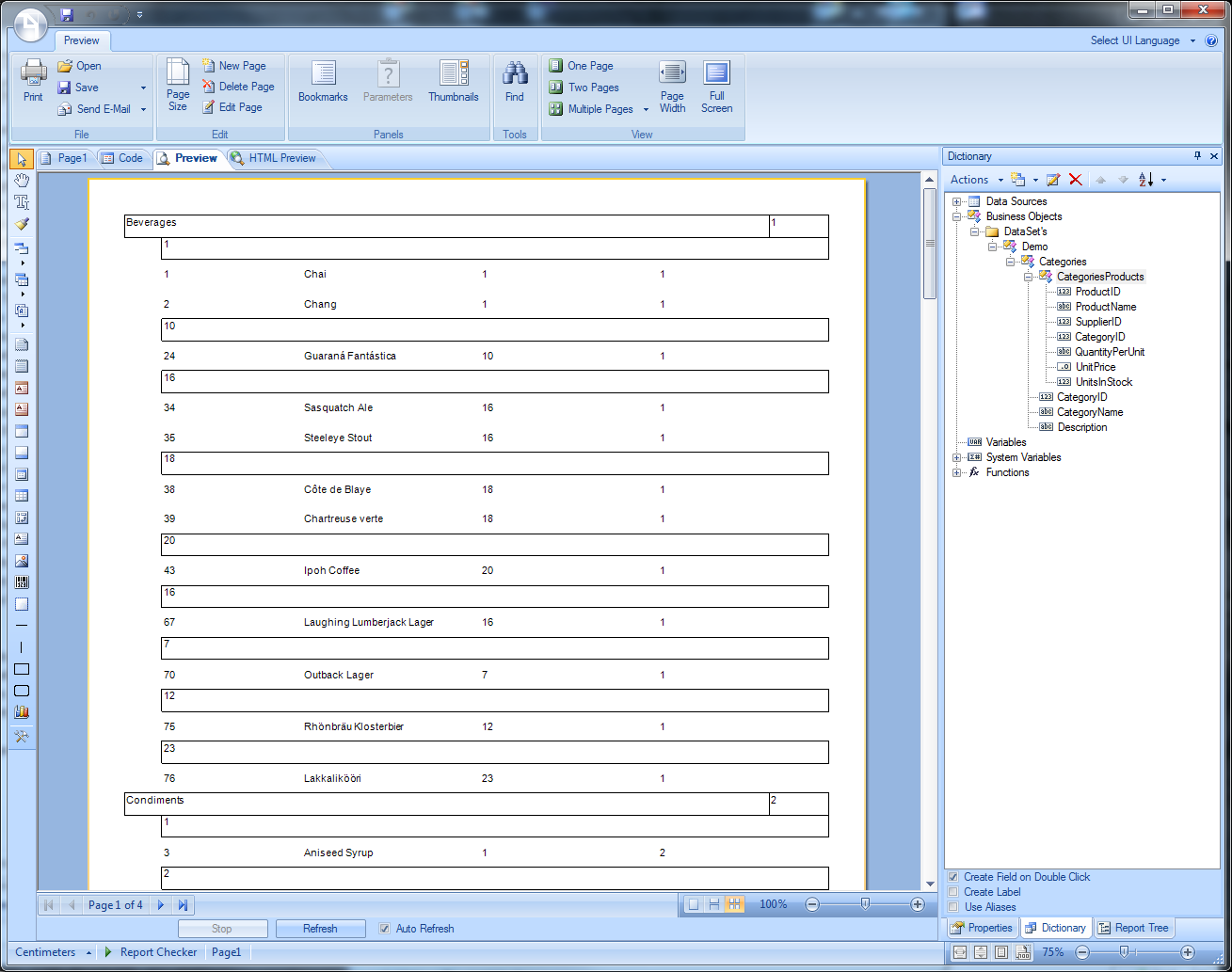Open the Report Checker
Viewport: 1232px width, 972px height.
pyautogui.click(x=151, y=952)
